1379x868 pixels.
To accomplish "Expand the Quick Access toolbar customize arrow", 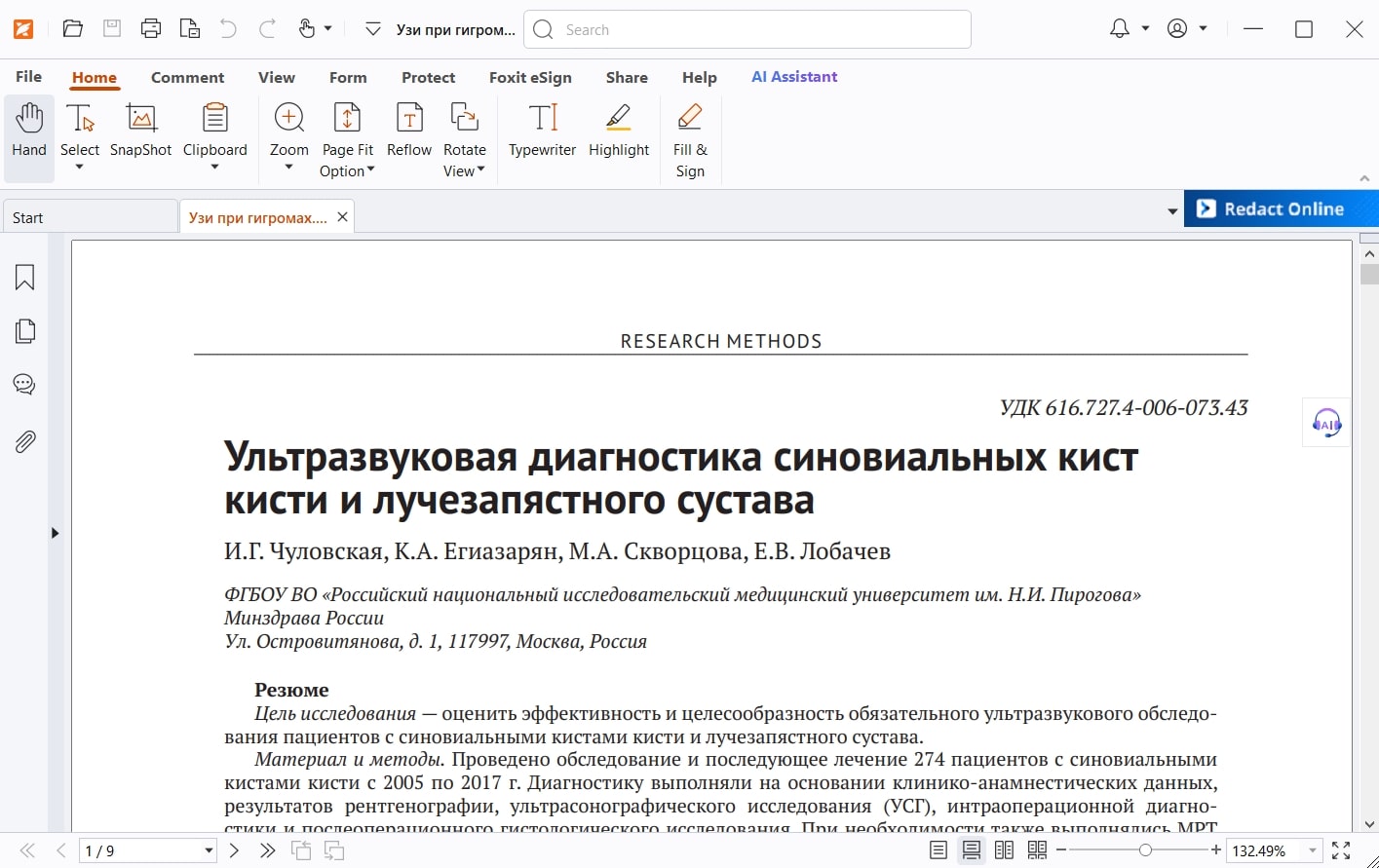I will point(372,29).
